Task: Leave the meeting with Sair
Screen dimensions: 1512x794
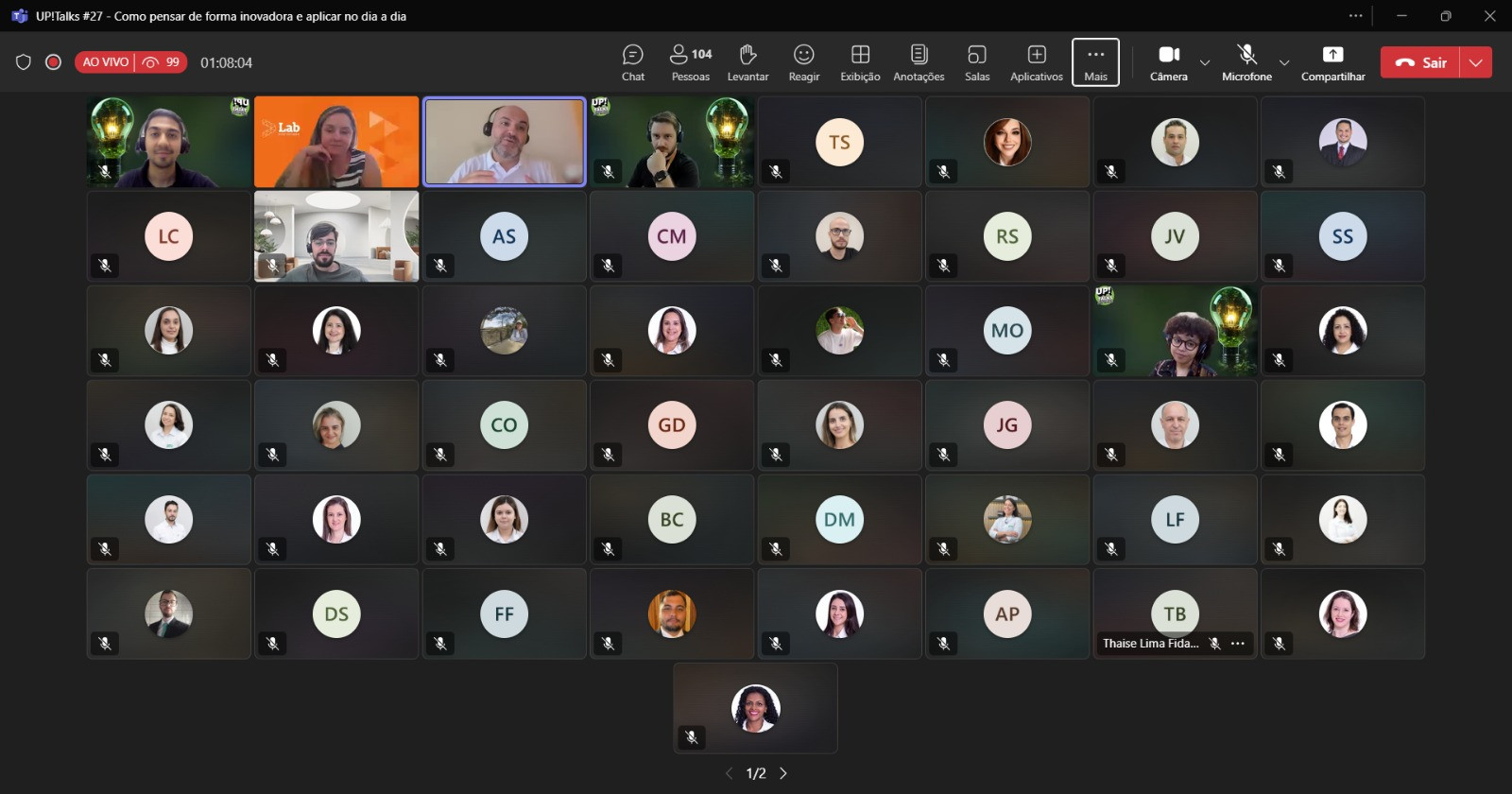Action: pos(1421,62)
